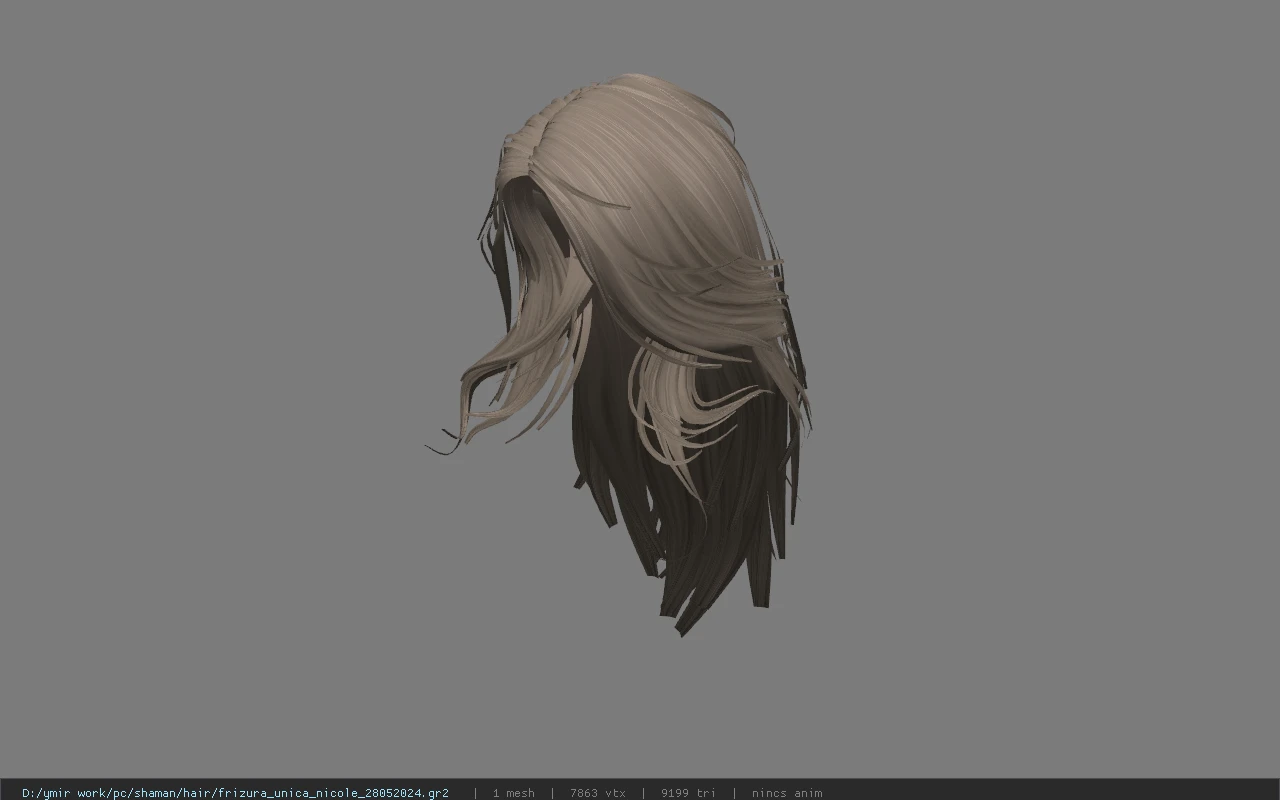1280x800 pixels.
Task: Click the file path frizura_unica_nicole_28052024.gr2
Action: [x=235, y=793]
